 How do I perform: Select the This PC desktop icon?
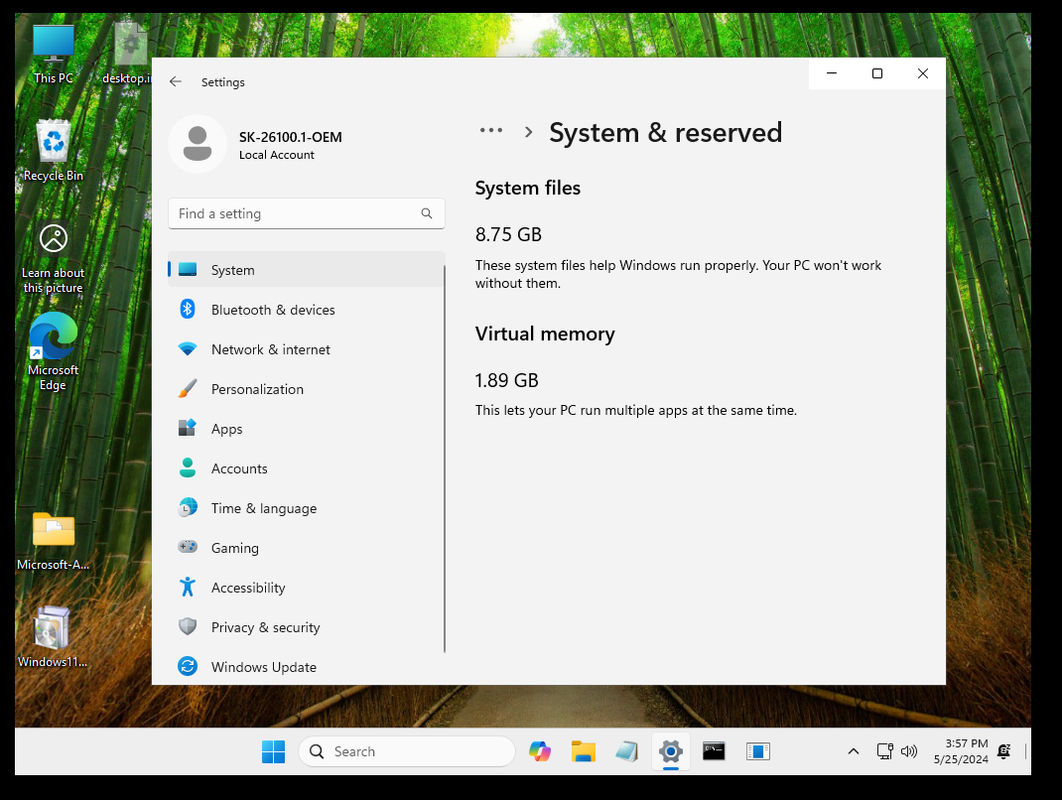[54, 54]
